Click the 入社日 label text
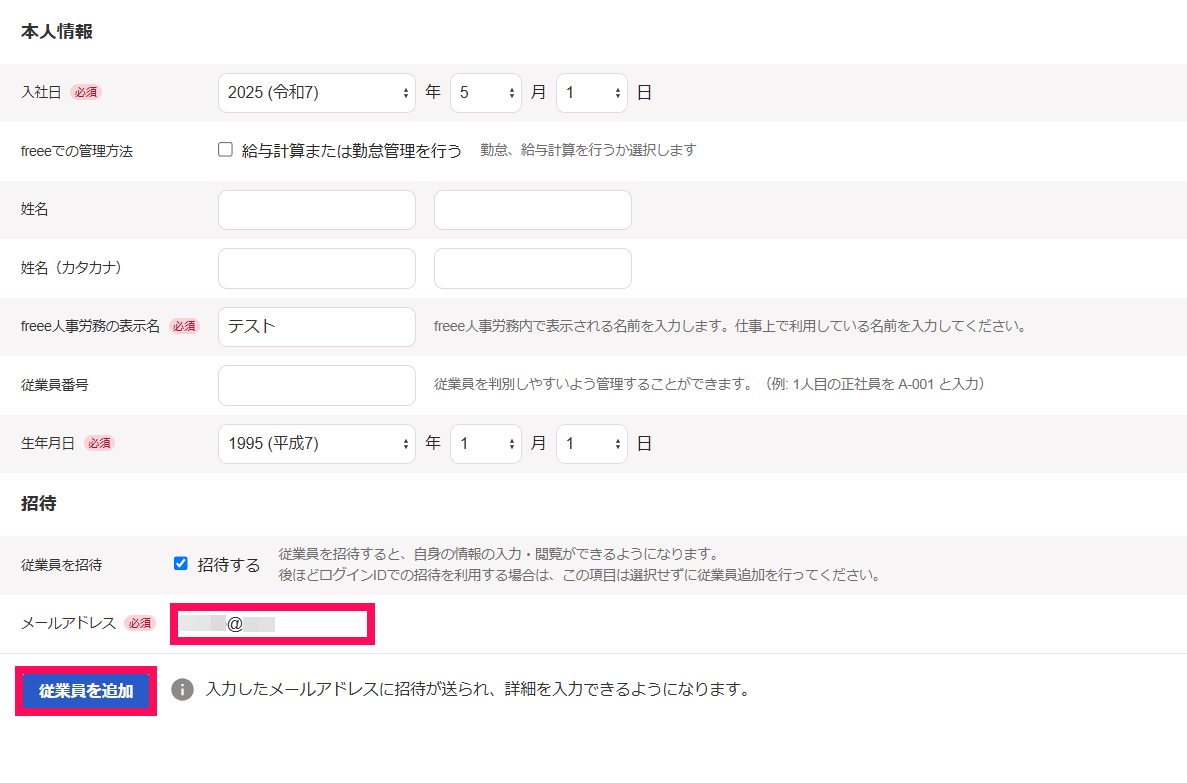Screen dimensions: 1187x783 (x=41, y=92)
